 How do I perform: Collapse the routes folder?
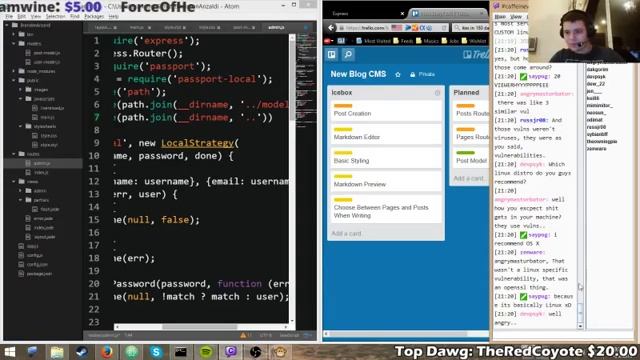tap(14, 154)
